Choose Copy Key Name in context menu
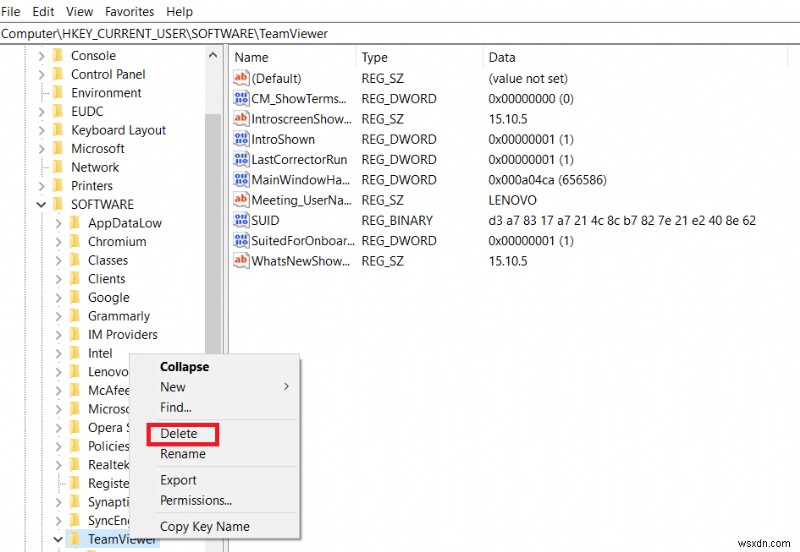Image resolution: width=800 pixels, height=552 pixels. coord(205,526)
